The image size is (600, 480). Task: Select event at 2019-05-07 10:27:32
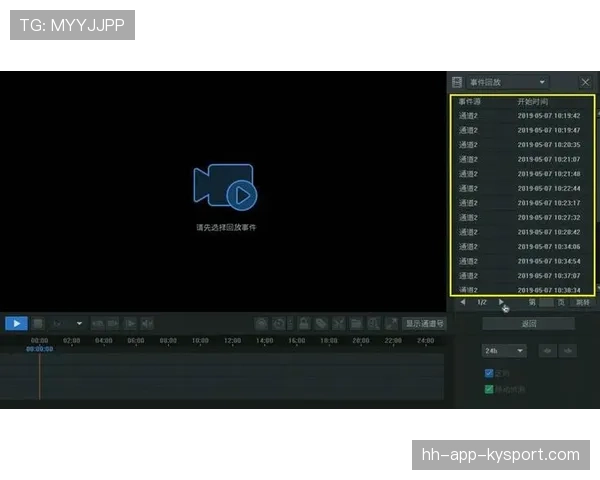523,217
